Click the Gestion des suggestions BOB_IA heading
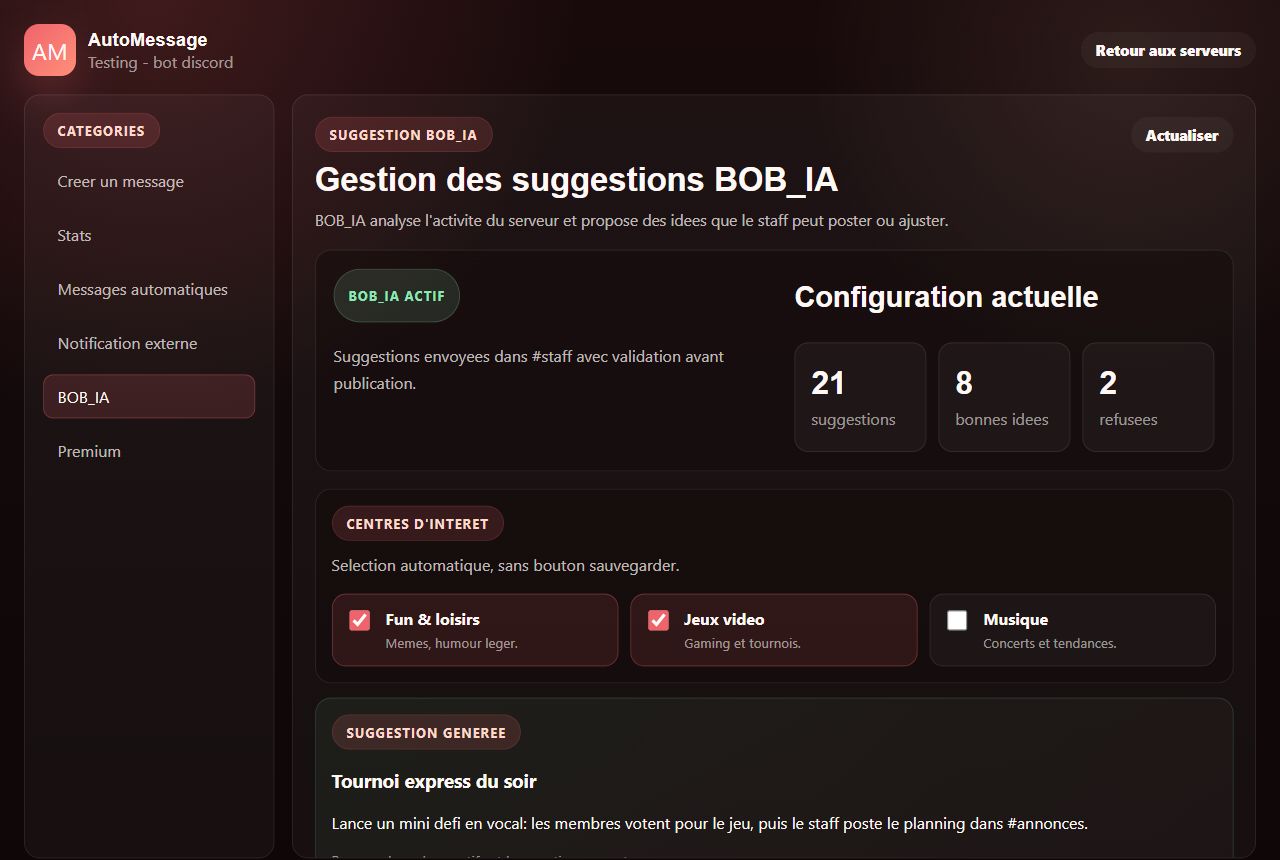Viewport: 1280px width, 860px height. 576,180
